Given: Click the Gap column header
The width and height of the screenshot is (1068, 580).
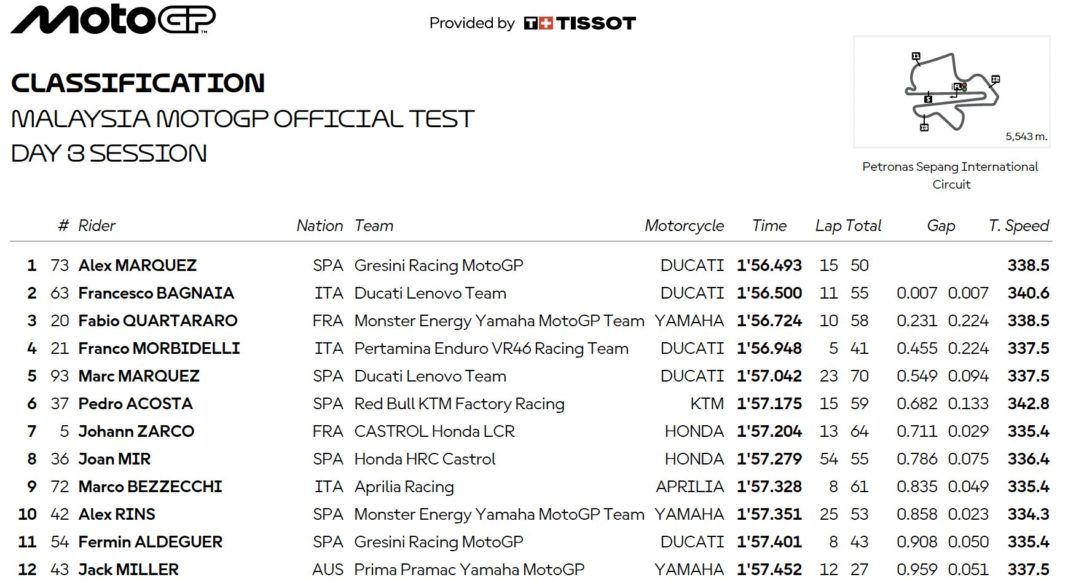Looking at the screenshot, I should point(941,226).
